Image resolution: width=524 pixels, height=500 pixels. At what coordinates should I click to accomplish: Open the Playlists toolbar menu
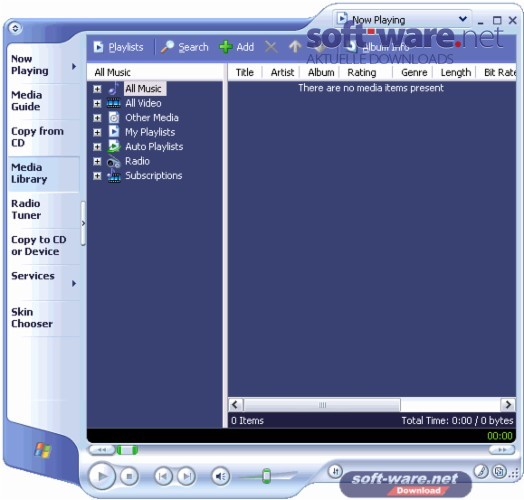click(x=118, y=47)
